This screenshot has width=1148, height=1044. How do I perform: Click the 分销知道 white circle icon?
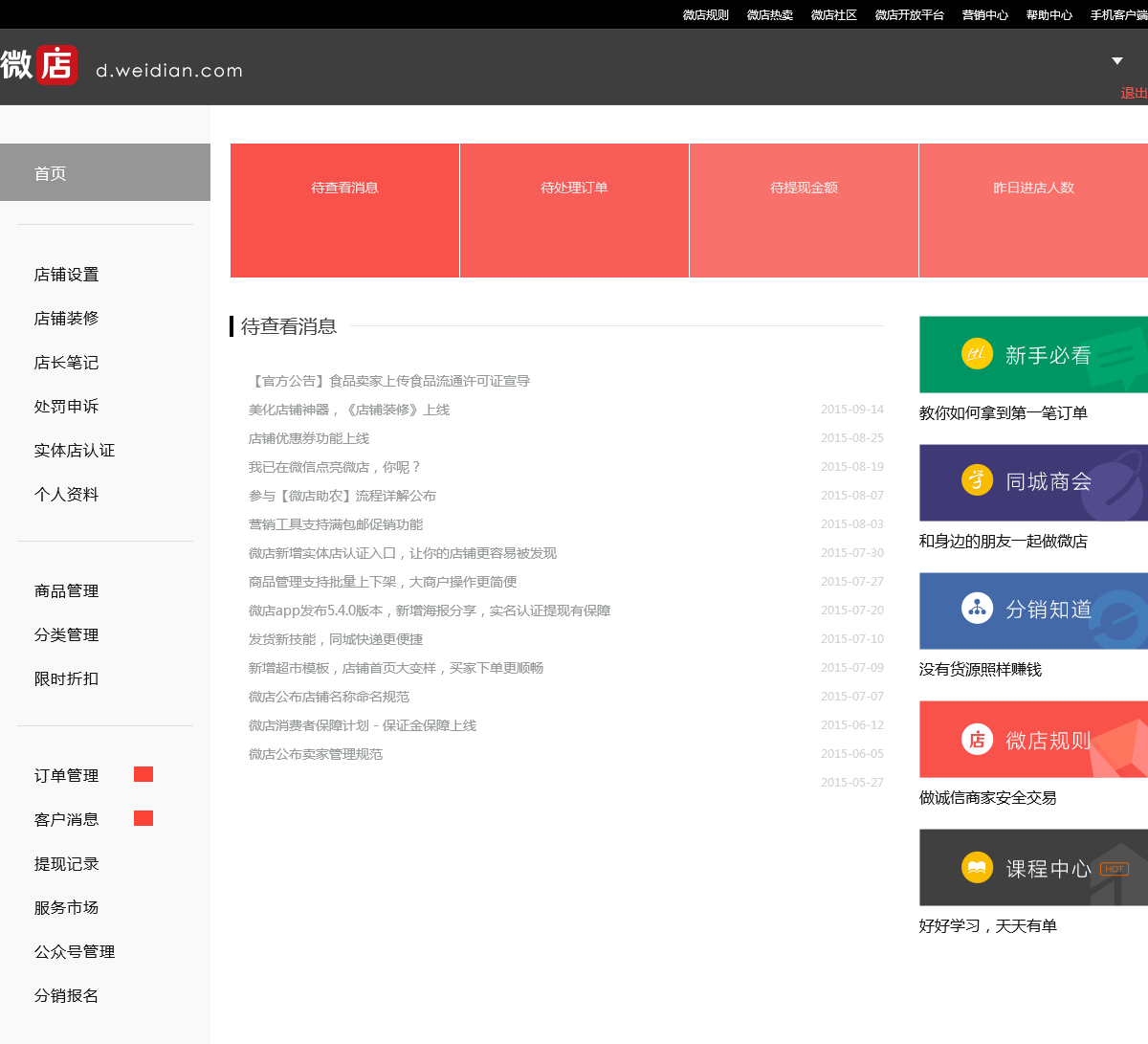coord(977,608)
